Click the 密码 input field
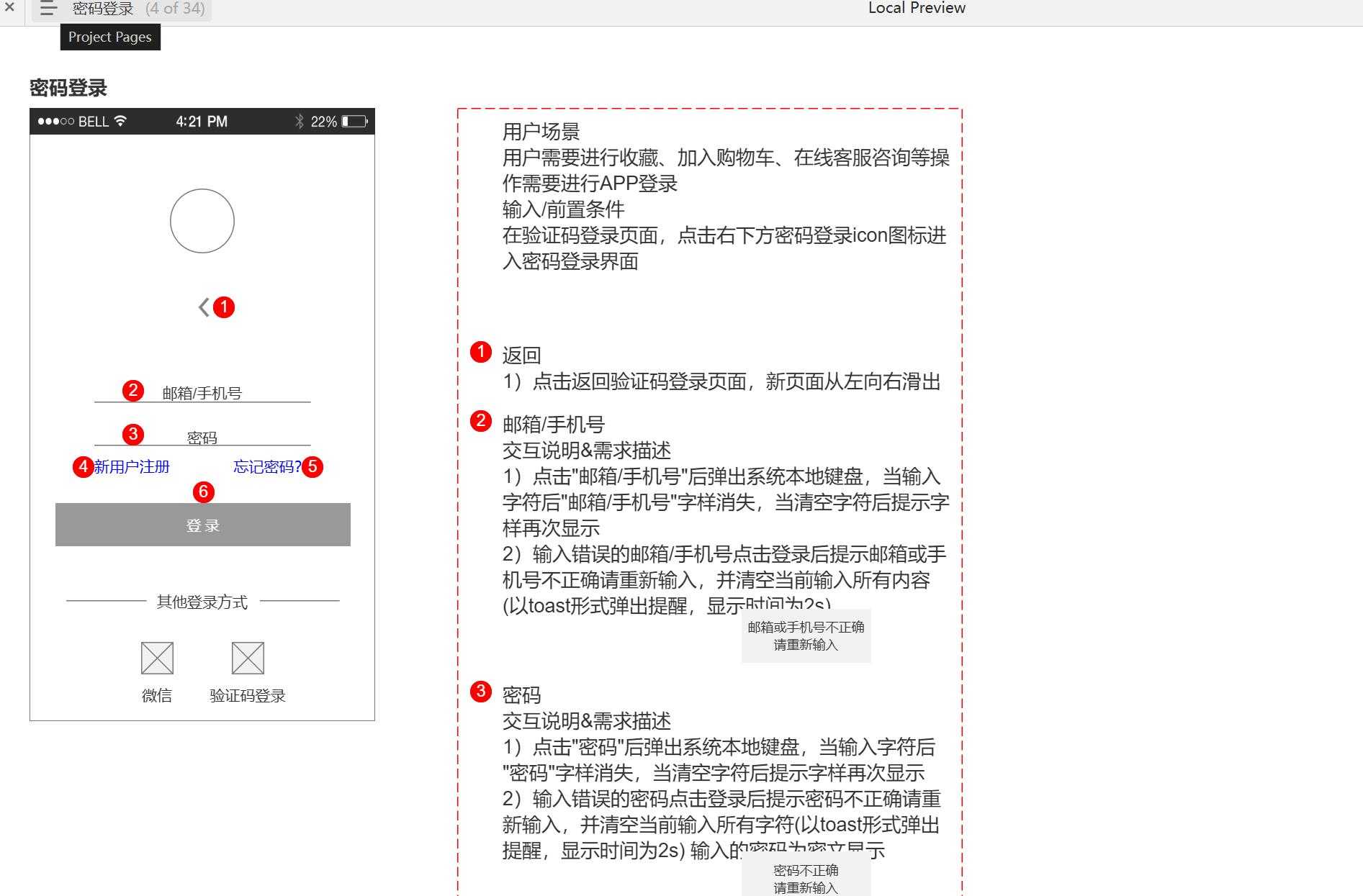The height and width of the screenshot is (896, 1363). (202, 436)
